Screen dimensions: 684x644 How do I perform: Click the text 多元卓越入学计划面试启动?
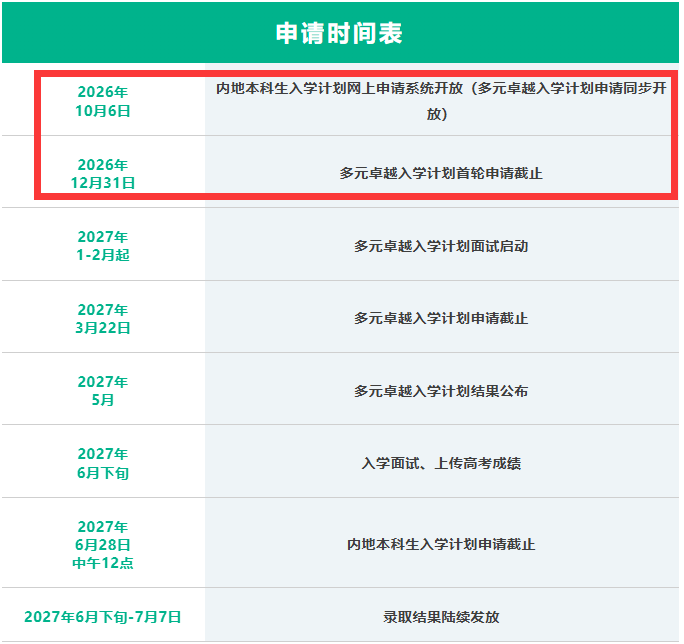[441, 246]
